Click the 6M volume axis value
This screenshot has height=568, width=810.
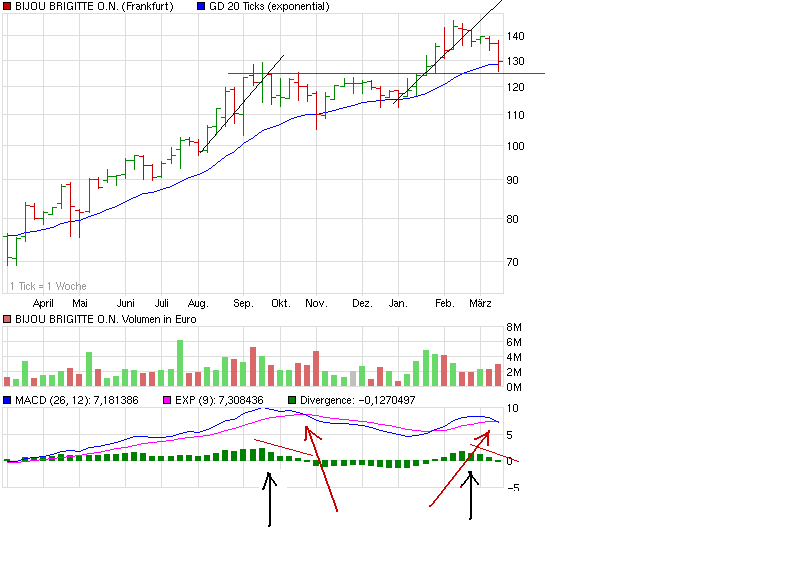(x=514, y=342)
